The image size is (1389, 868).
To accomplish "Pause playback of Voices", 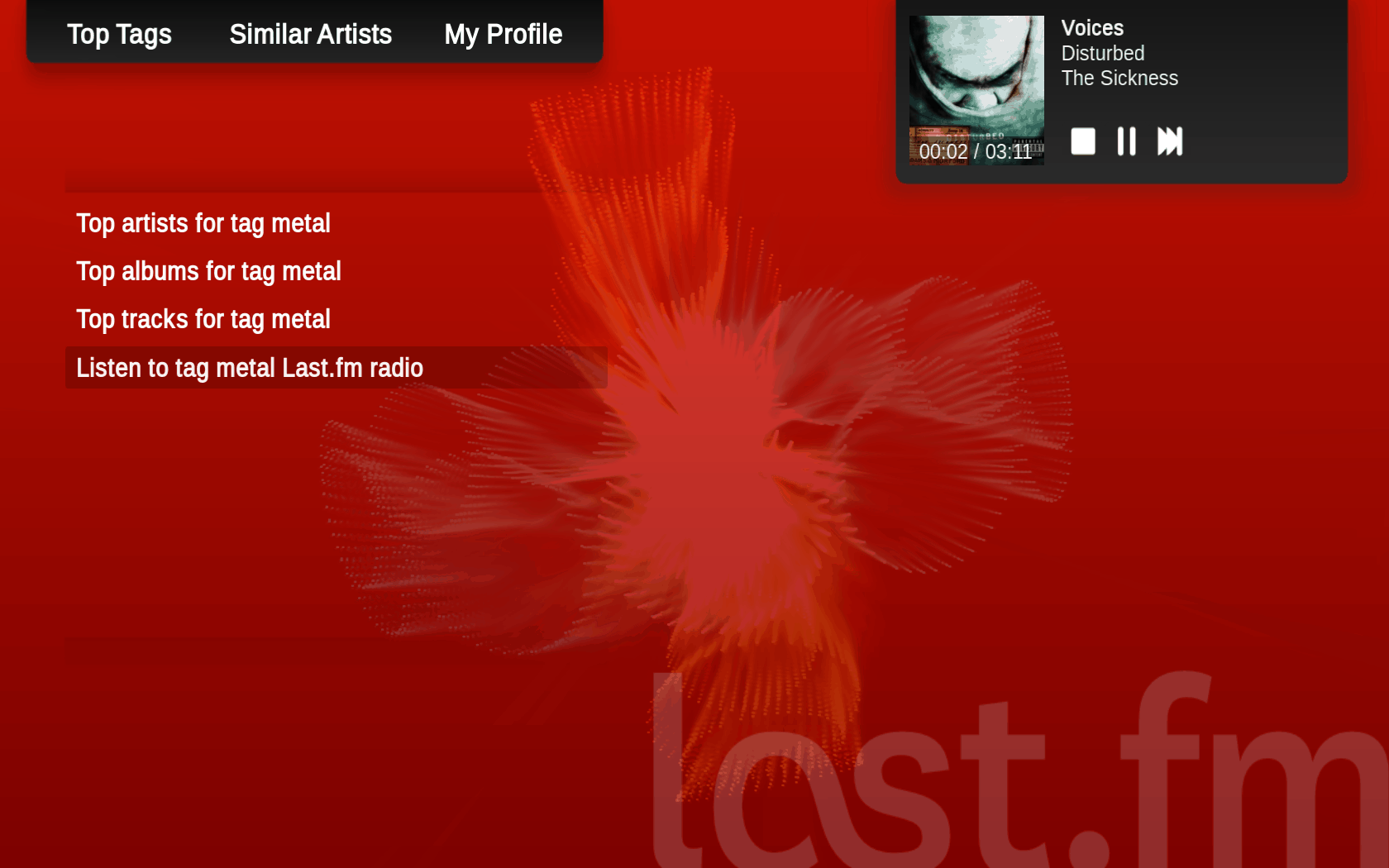I will click(1126, 141).
